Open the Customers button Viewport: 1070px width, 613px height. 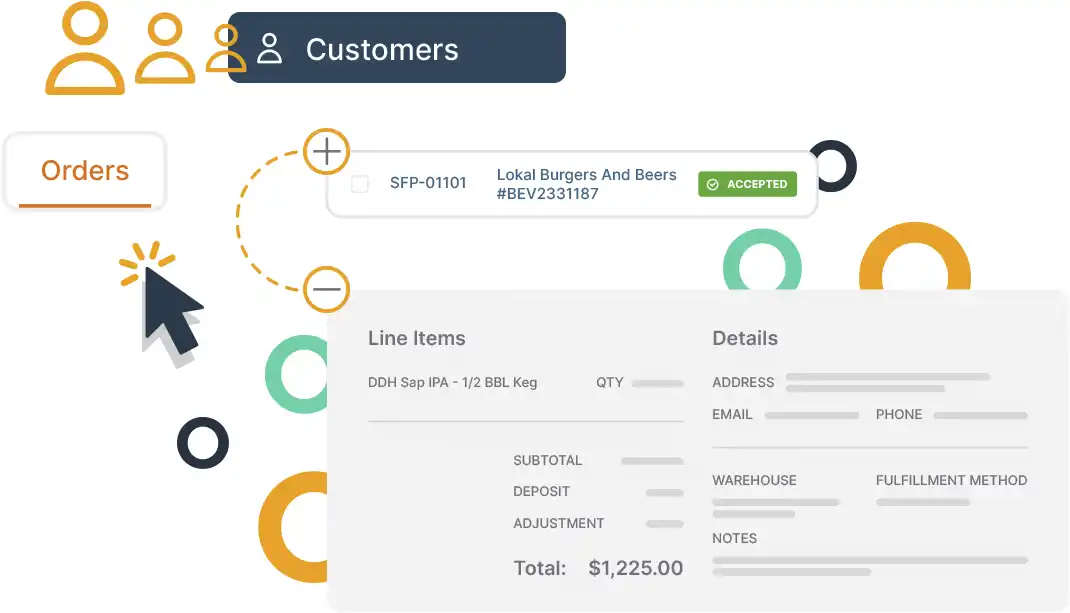[x=396, y=48]
